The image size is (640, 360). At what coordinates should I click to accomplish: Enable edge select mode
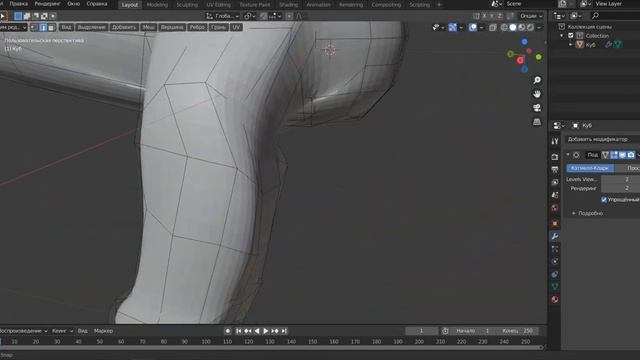point(43,27)
